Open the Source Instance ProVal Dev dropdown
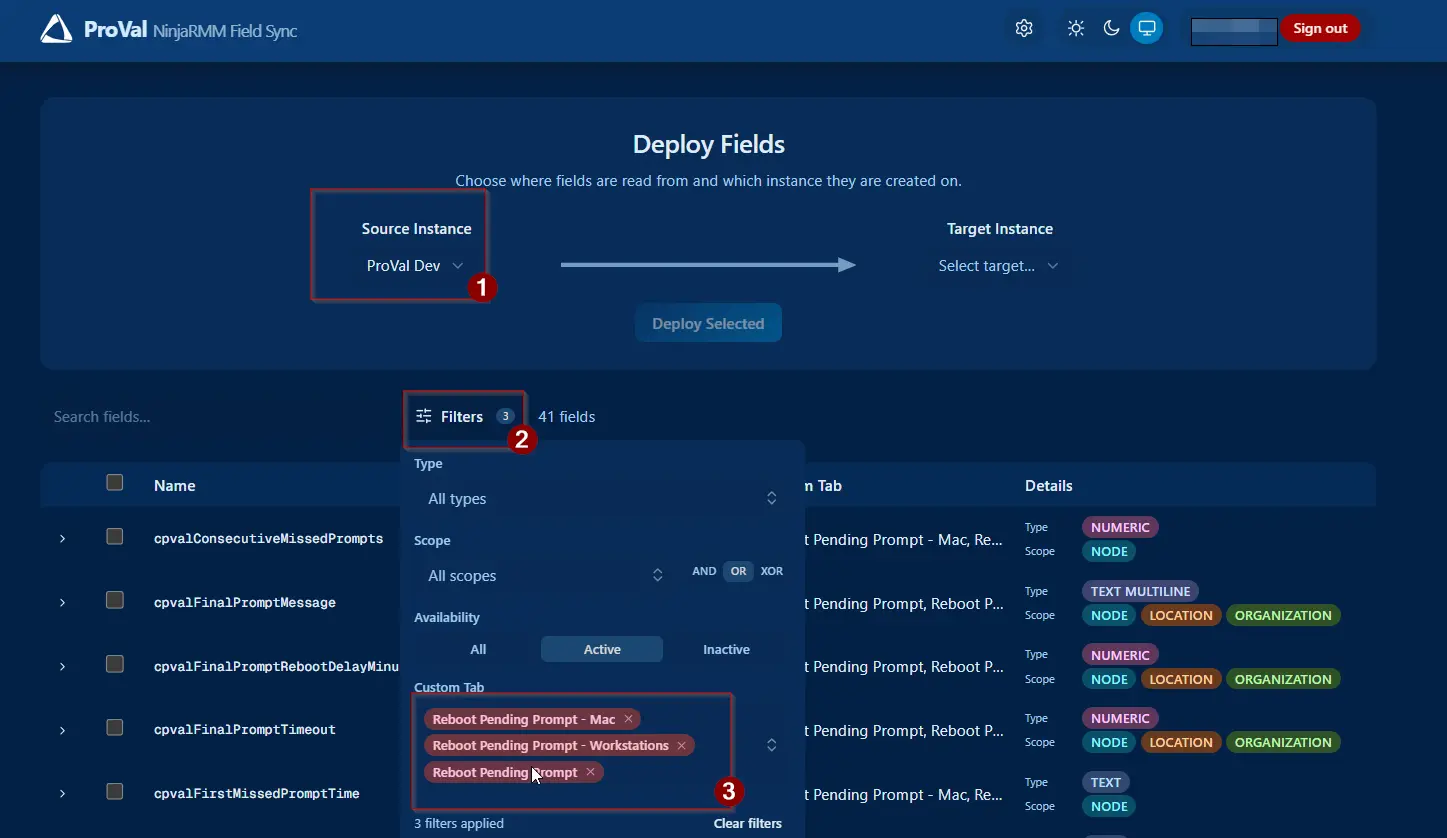Screen dimensions: 1447x838 tap(415, 266)
